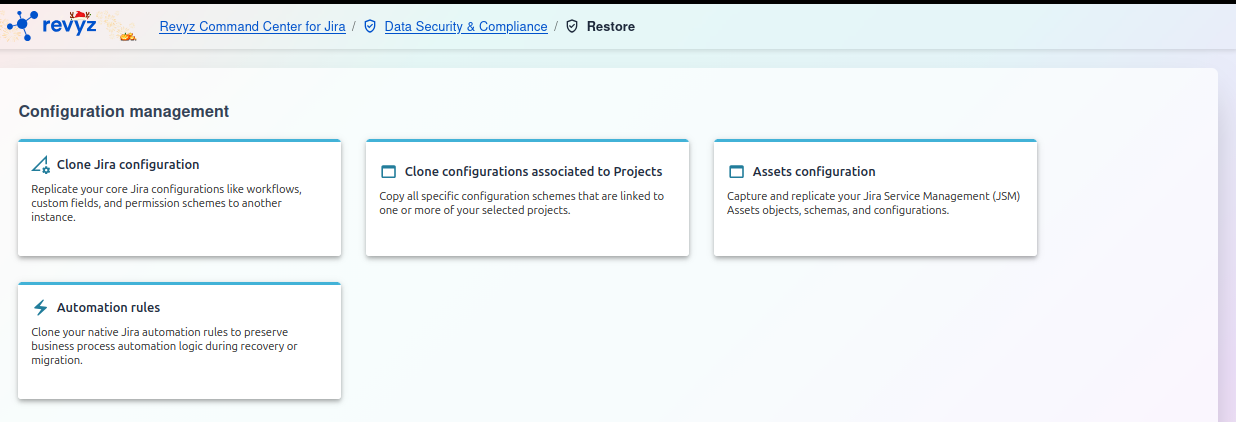Open the Clone Jira configuration card title
The height and width of the screenshot is (422, 1236).
128,165
